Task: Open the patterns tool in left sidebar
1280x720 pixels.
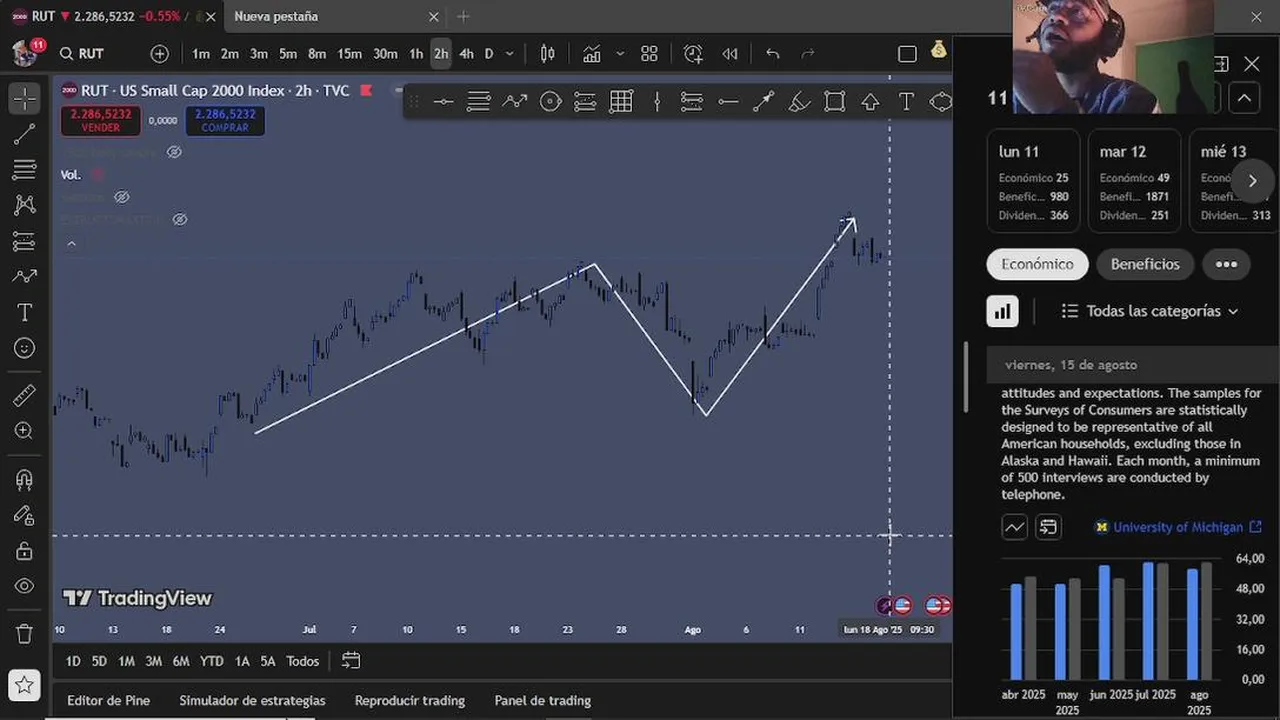Action: [25, 205]
